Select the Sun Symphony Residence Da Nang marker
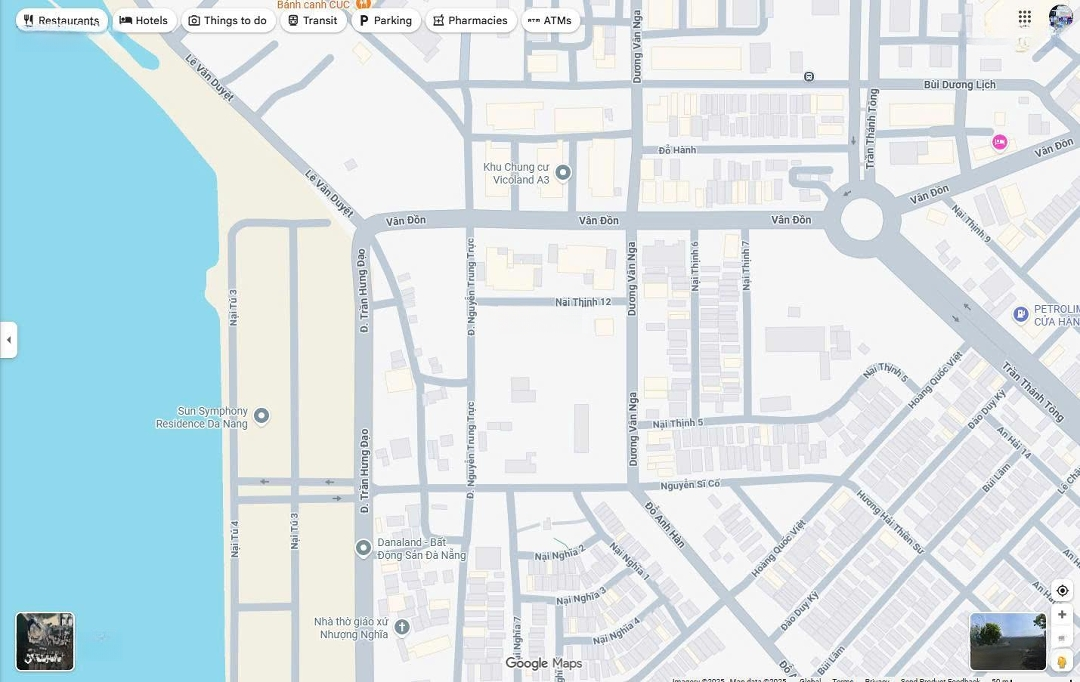Viewport: 1080px width, 682px height. tap(262, 416)
